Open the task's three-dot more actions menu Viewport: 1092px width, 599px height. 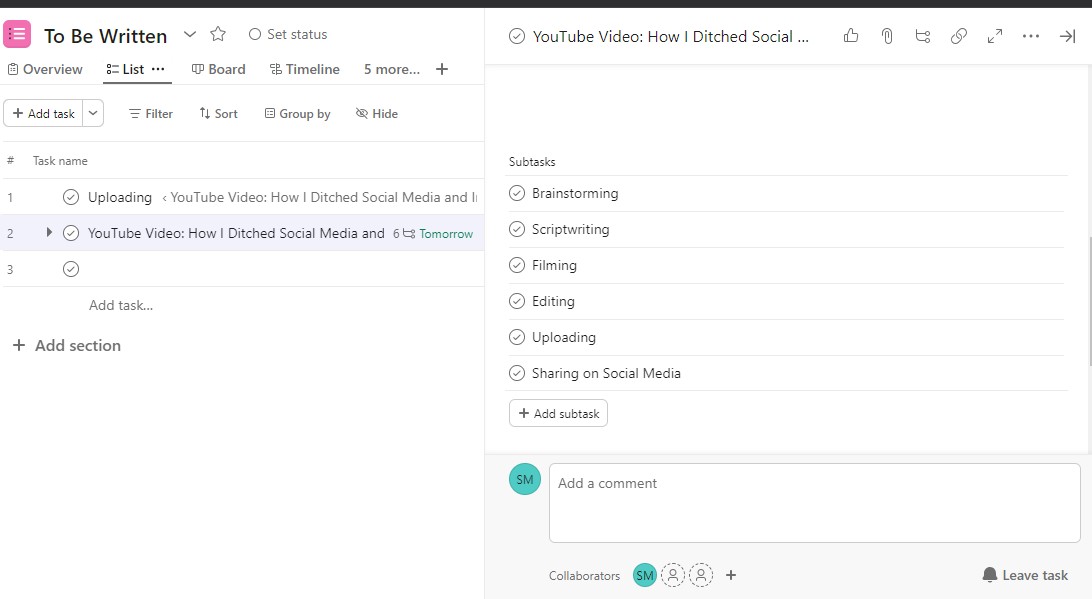(x=1031, y=36)
